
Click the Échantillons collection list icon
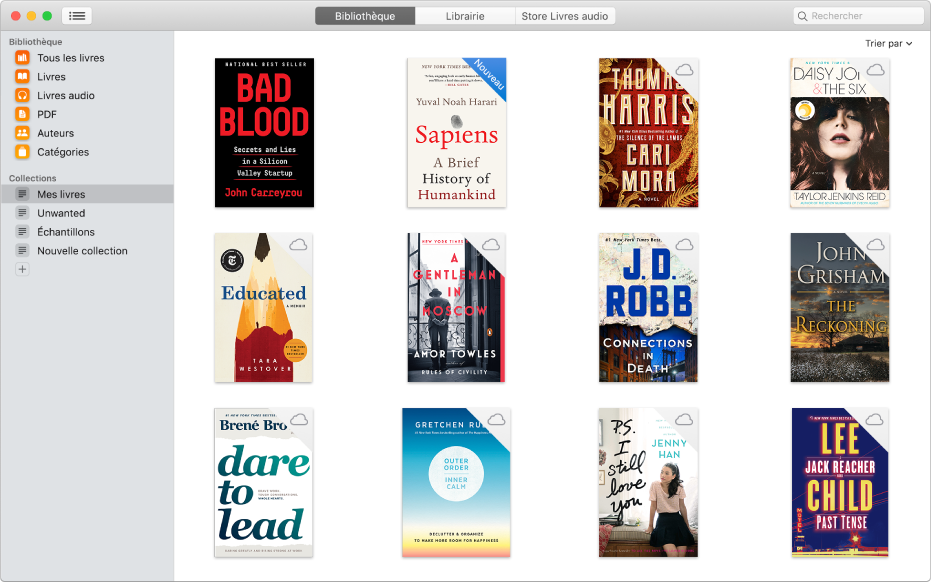[23, 232]
